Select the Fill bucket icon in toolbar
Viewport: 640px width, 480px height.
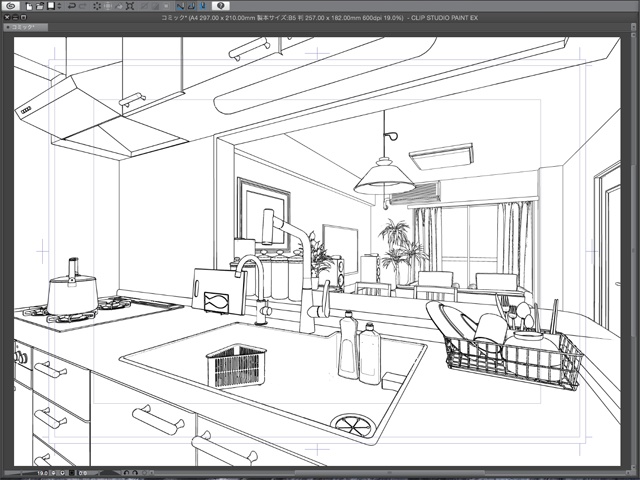pyautogui.click(x=119, y=6)
